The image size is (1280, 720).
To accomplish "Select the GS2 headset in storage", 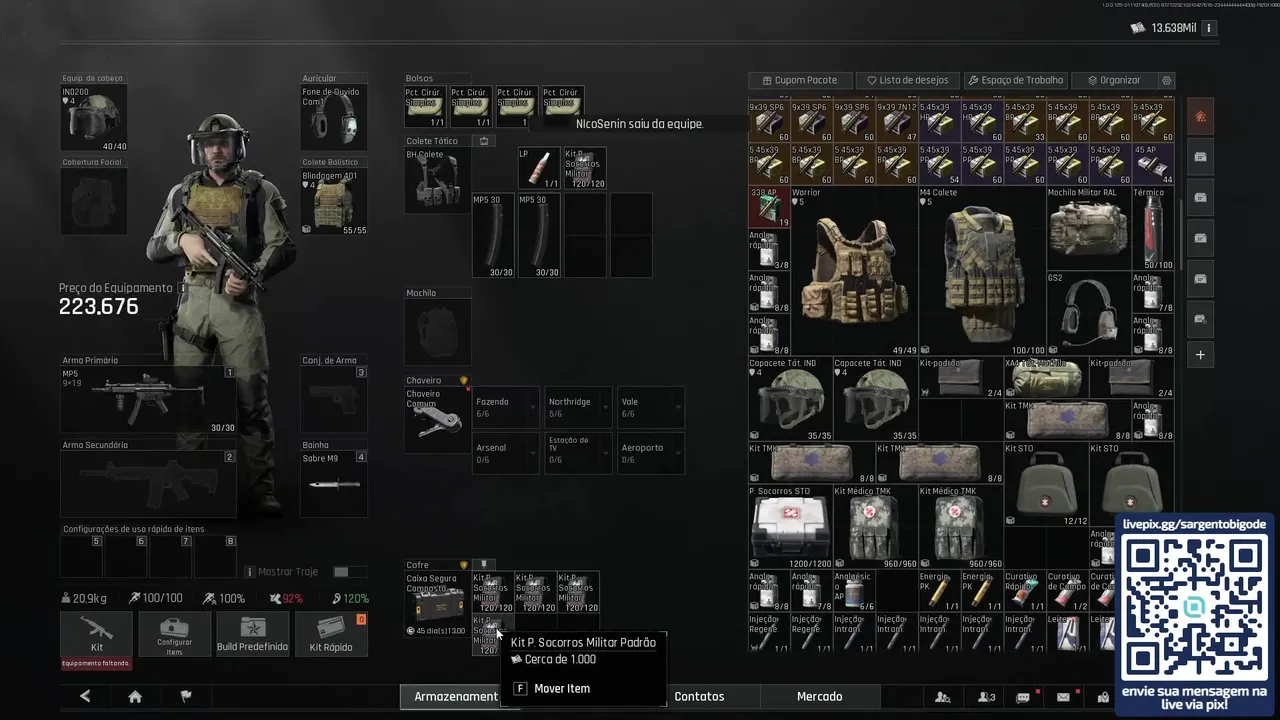I will coord(1088,313).
